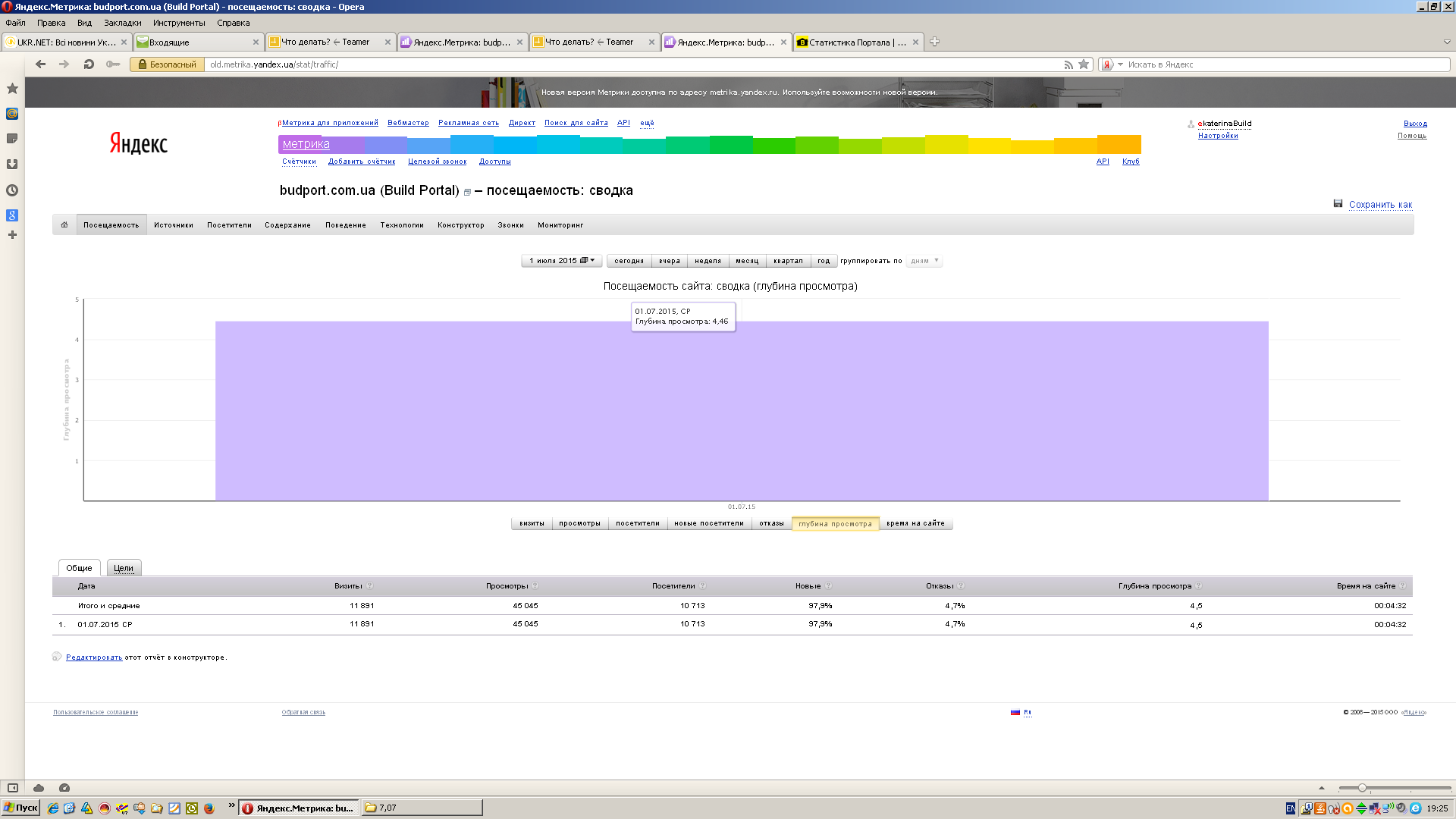Open the Технологии menu tab
1456x819 pixels.
[x=402, y=225]
